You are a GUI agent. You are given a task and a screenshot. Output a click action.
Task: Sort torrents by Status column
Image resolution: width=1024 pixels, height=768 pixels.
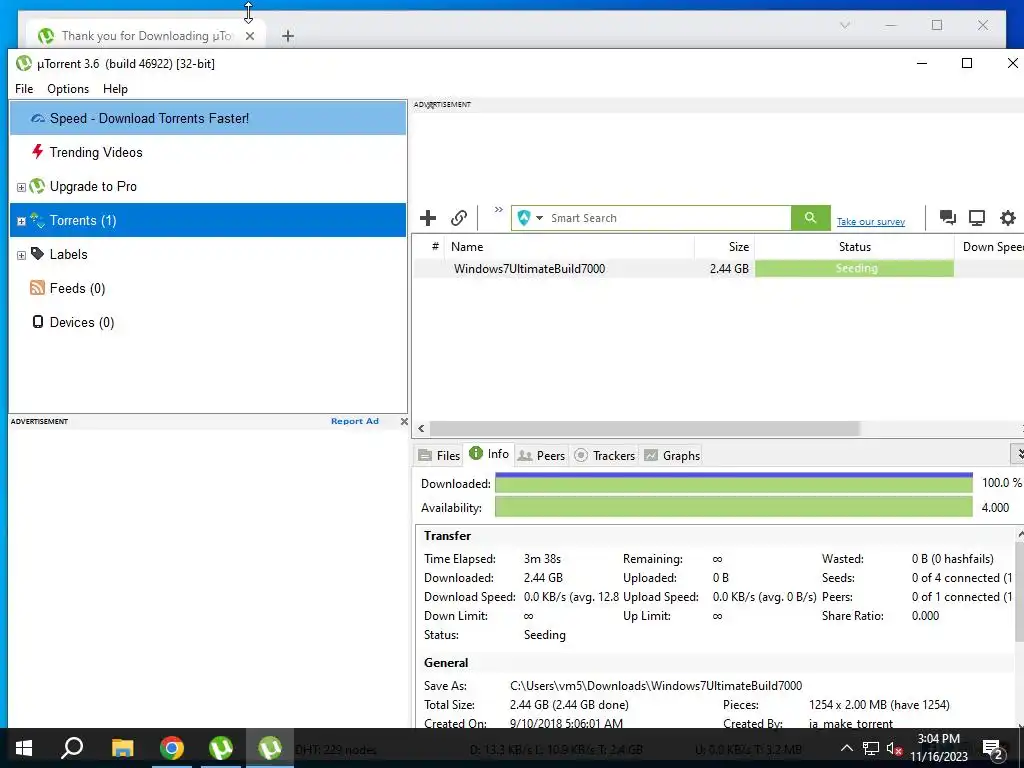854,247
